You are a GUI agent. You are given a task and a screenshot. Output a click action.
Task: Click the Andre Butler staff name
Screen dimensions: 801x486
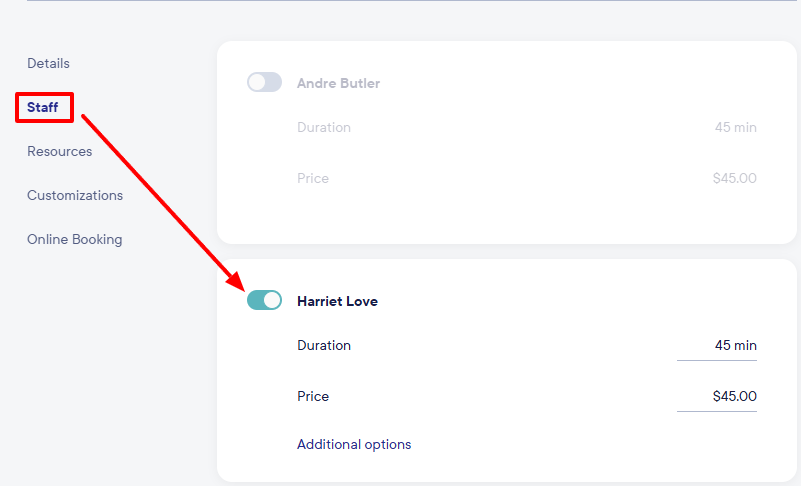pyautogui.click(x=338, y=83)
